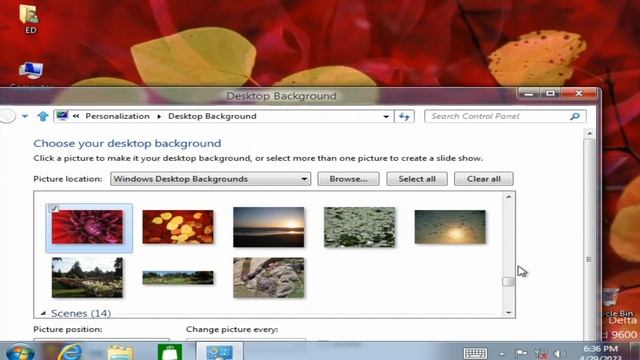The height and width of the screenshot is (360, 640).
Task: Select the red and yellow leaves wallpaper
Action: pyautogui.click(x=178, y=227)
